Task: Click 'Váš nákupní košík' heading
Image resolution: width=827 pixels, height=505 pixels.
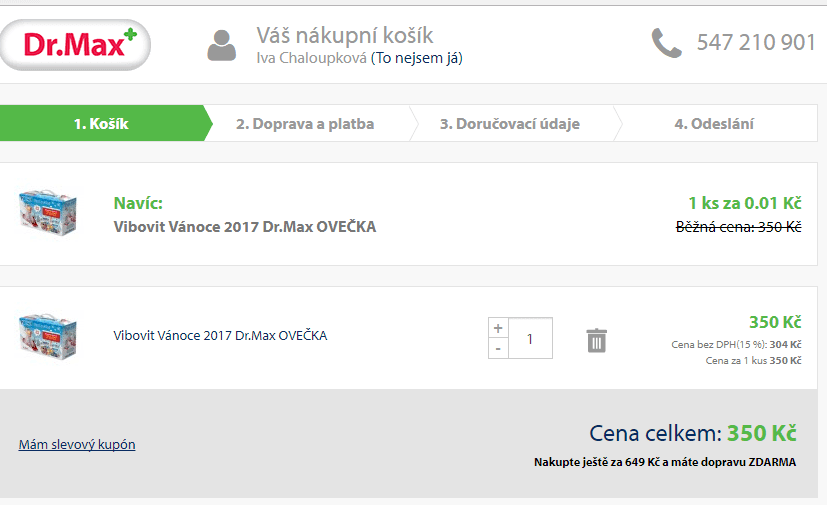Action: click(345, 36)
